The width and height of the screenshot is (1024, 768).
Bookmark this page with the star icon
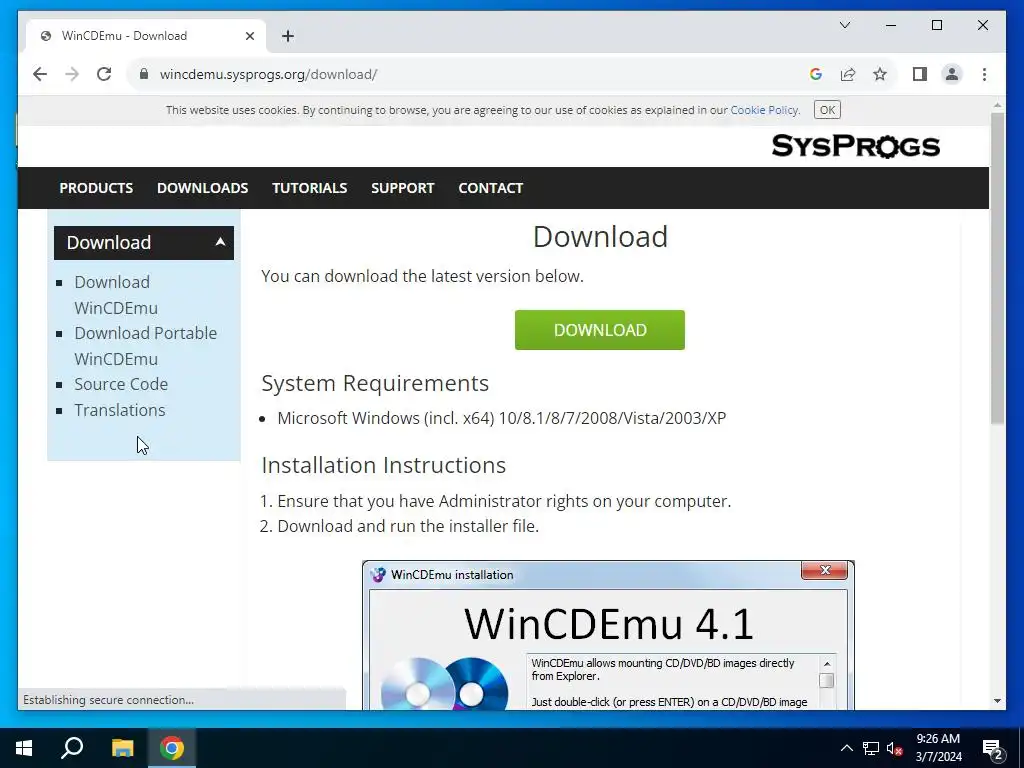(x=880, y=74)
